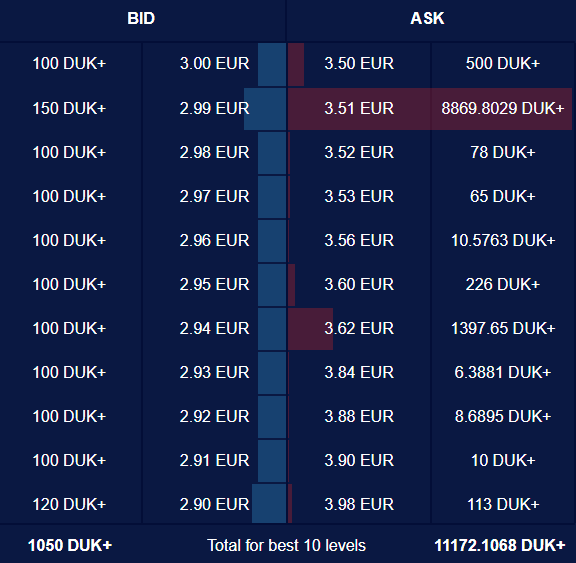Click the 3.98 EUR ask price
The width and height of the screenshot is (576, 563).
pyautogui.click(x=359, y=504)
